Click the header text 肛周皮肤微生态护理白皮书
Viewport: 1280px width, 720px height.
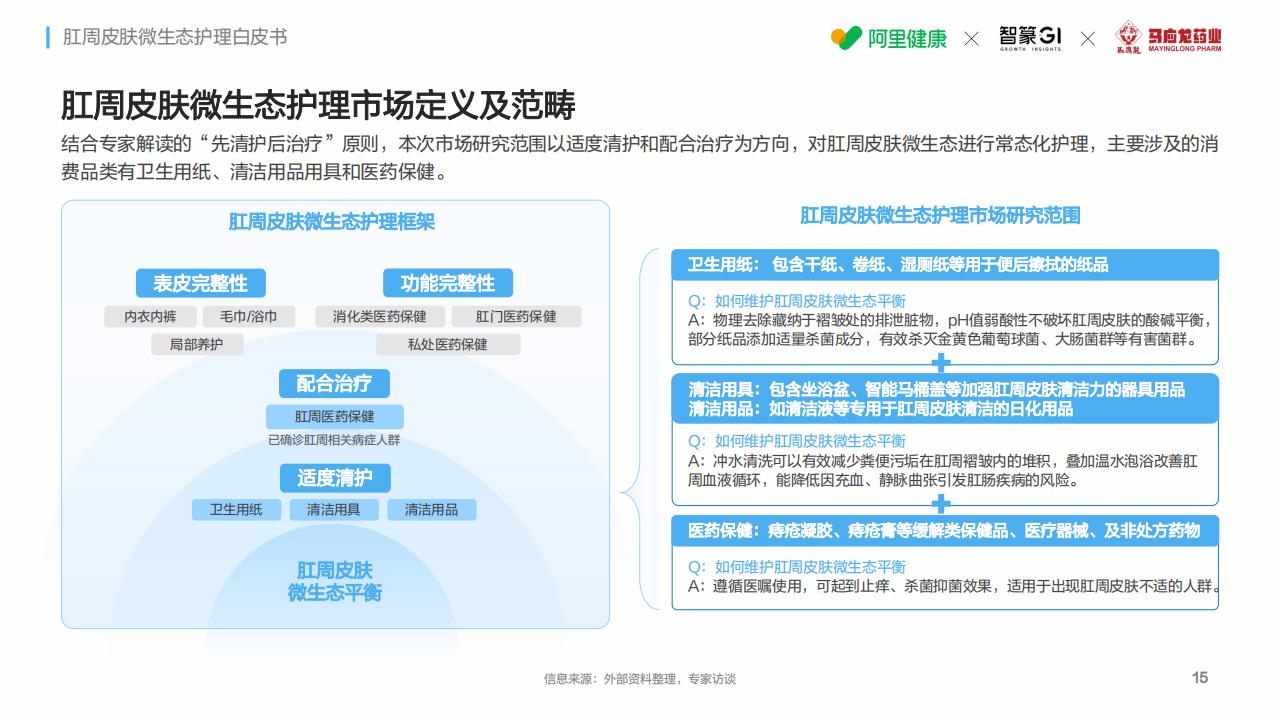pyautogui.click(x=175, y=37)
